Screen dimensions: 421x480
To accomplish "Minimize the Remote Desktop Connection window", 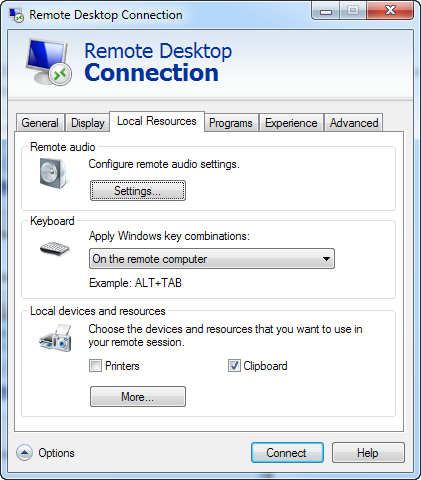I will [x=326, y=11].
